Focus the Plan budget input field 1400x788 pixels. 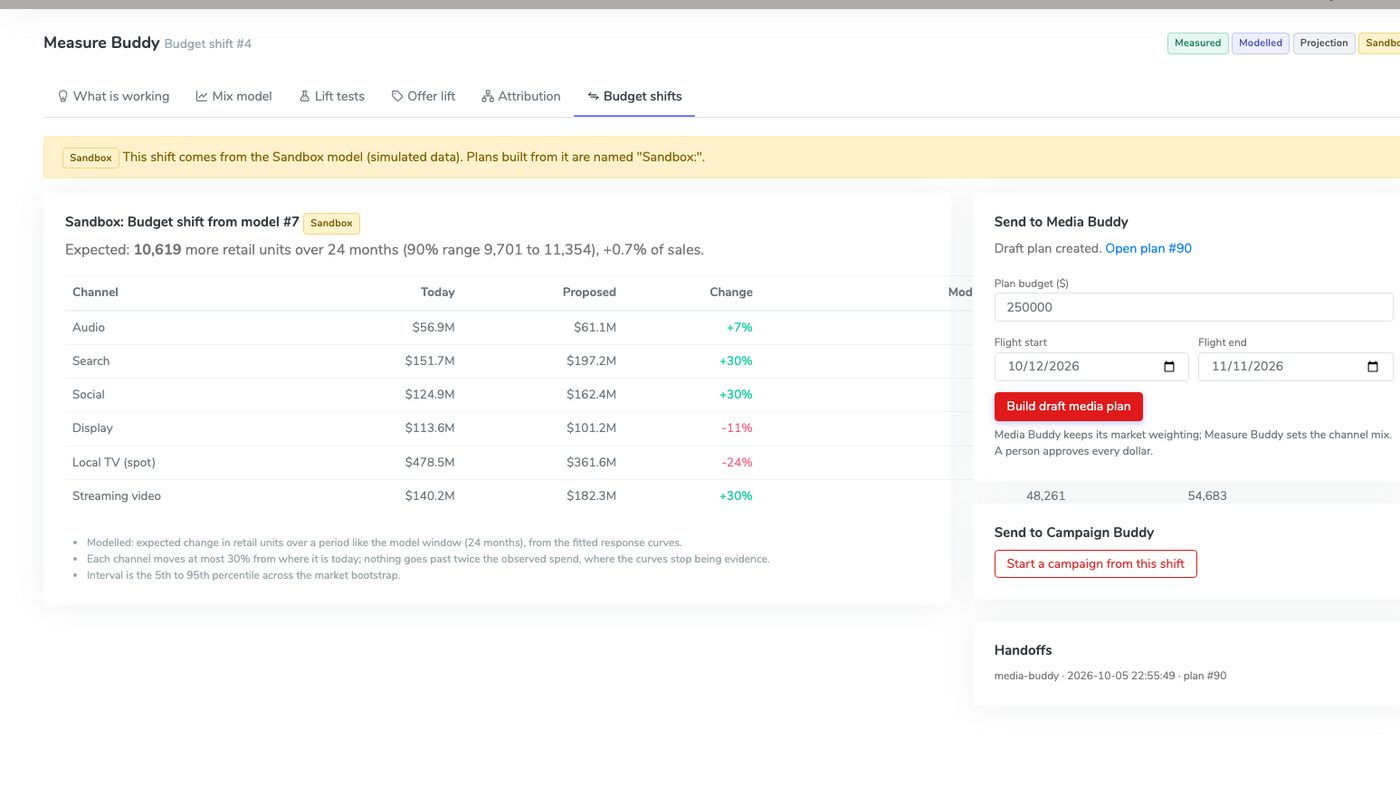pyautogui.click(x=1193, y=307)
